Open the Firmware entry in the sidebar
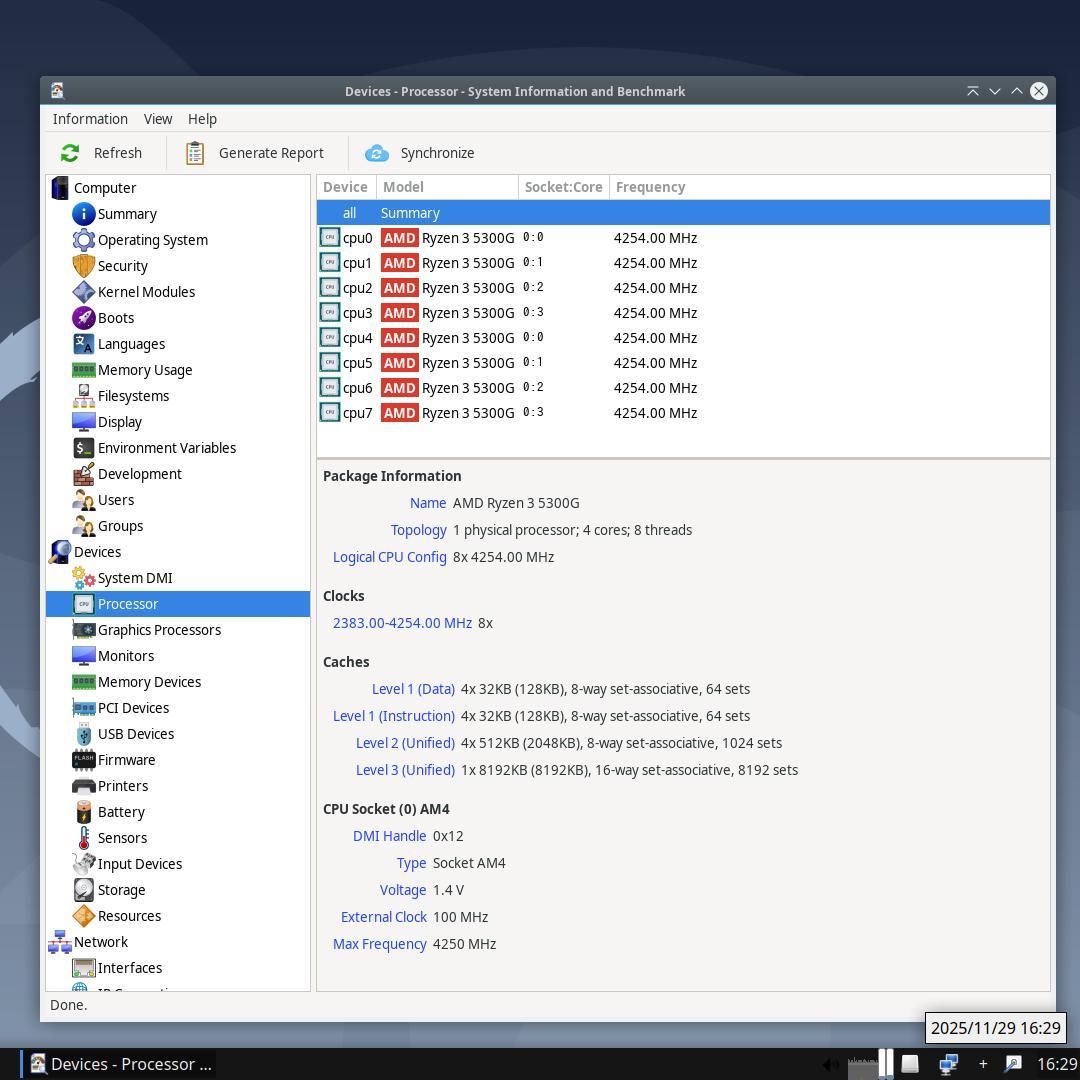 (126, 760)
